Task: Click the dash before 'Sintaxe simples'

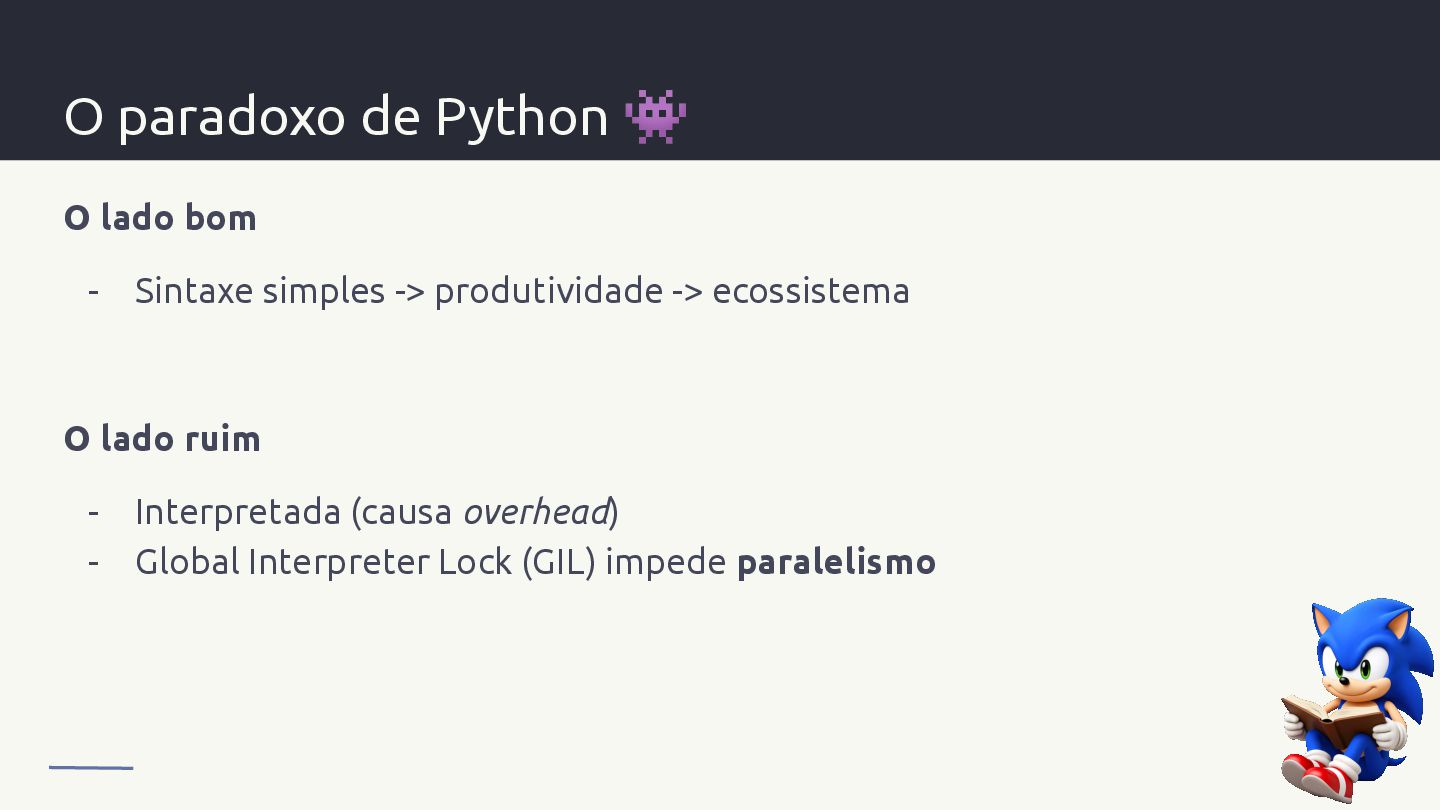Action: [93, 291]
